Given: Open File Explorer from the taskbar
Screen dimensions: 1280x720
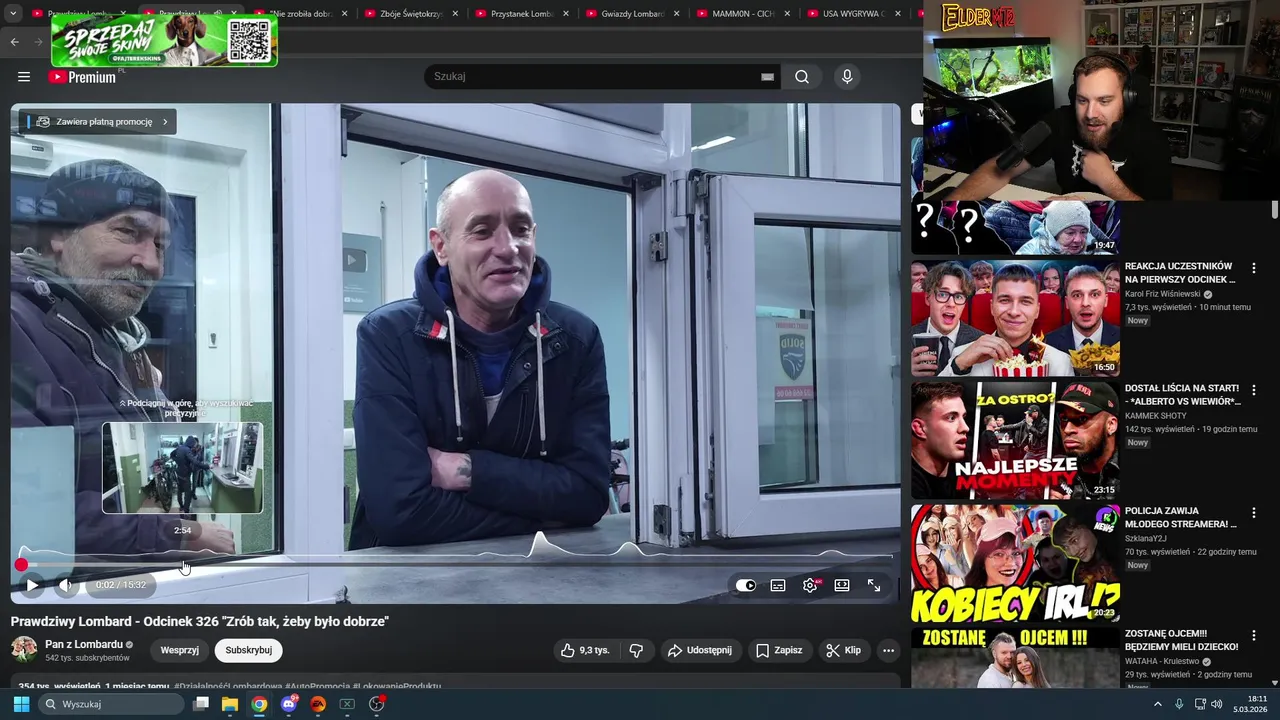Looking at the screenshot, I should [x=230, y=704].
